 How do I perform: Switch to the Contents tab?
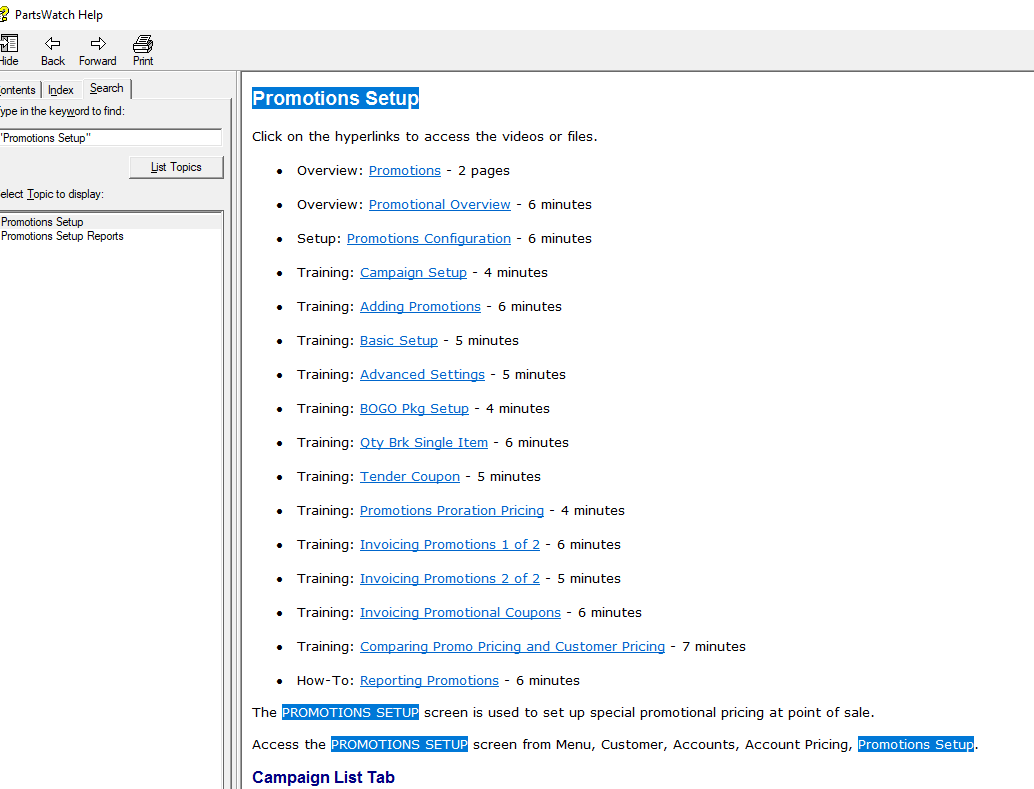pos(18,90)
